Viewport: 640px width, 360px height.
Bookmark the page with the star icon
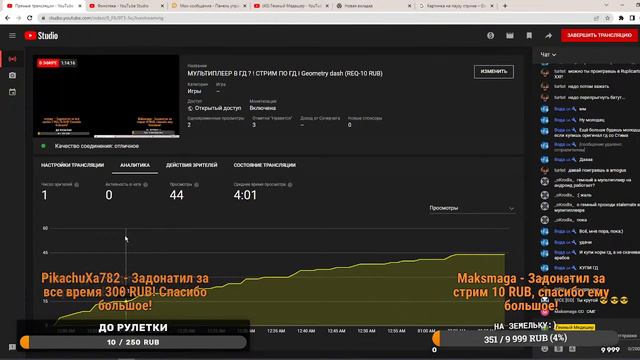point(607,18)
